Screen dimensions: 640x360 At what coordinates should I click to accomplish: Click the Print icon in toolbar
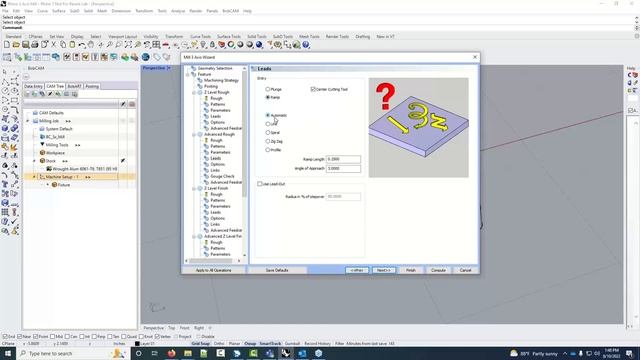(x=35, y=45)
